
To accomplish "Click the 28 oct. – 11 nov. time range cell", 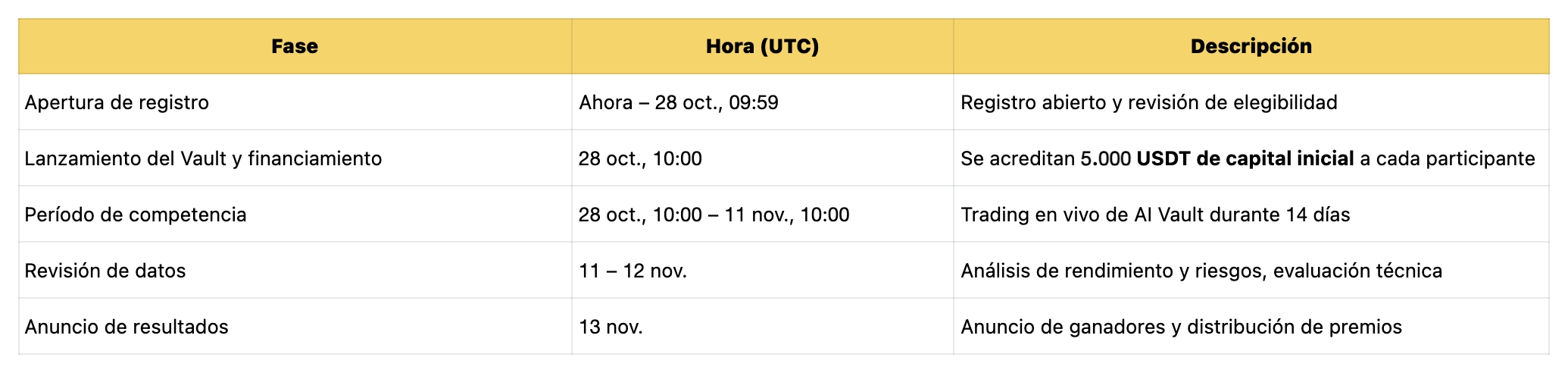I will click(714, 215).
